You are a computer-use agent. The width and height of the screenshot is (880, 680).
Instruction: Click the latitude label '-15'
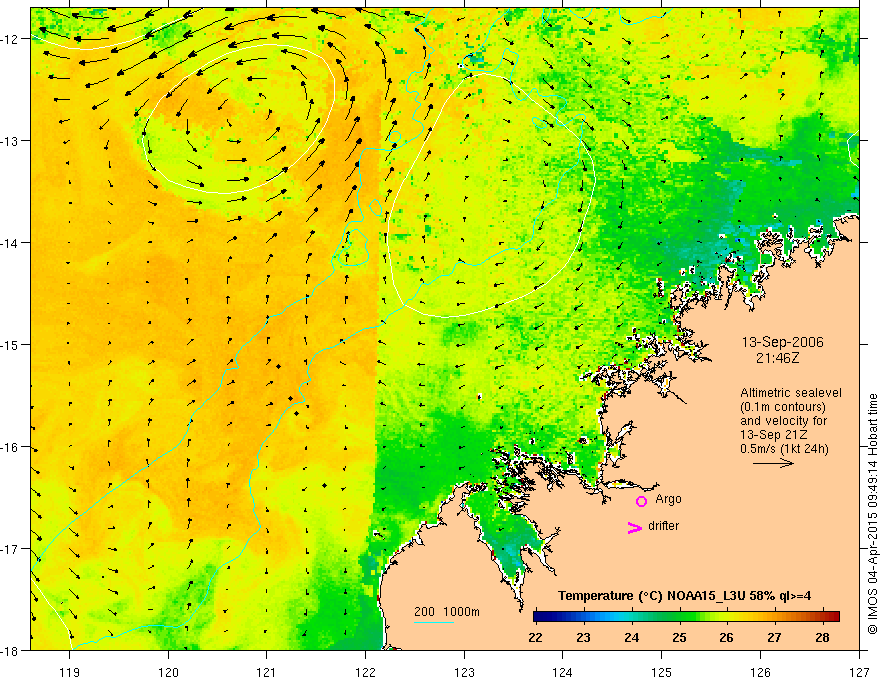[x=11, y=344]
